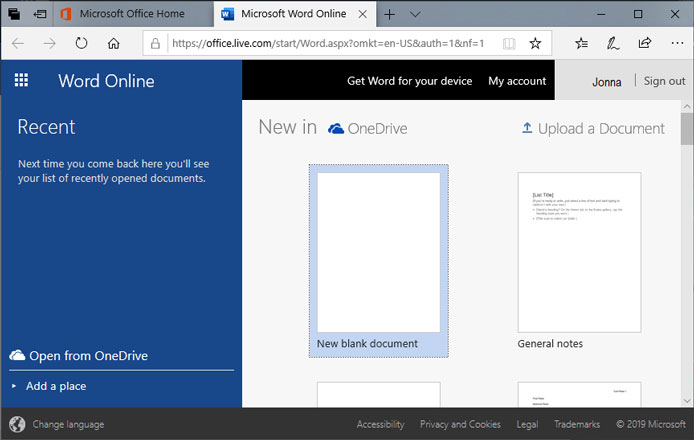The width and height of the screenshot is (694, 440).
Task: Click Upload a Document
Action: [601, 128]
